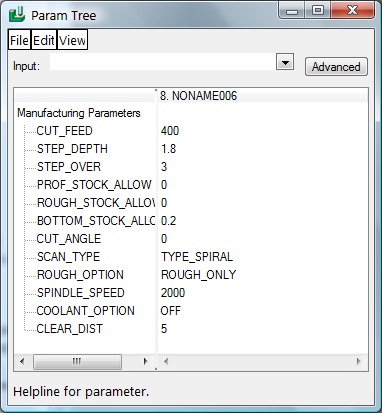This screenshot has width=382, height=413.
Task: Click the Advanced button
Action: coord(336,67)
